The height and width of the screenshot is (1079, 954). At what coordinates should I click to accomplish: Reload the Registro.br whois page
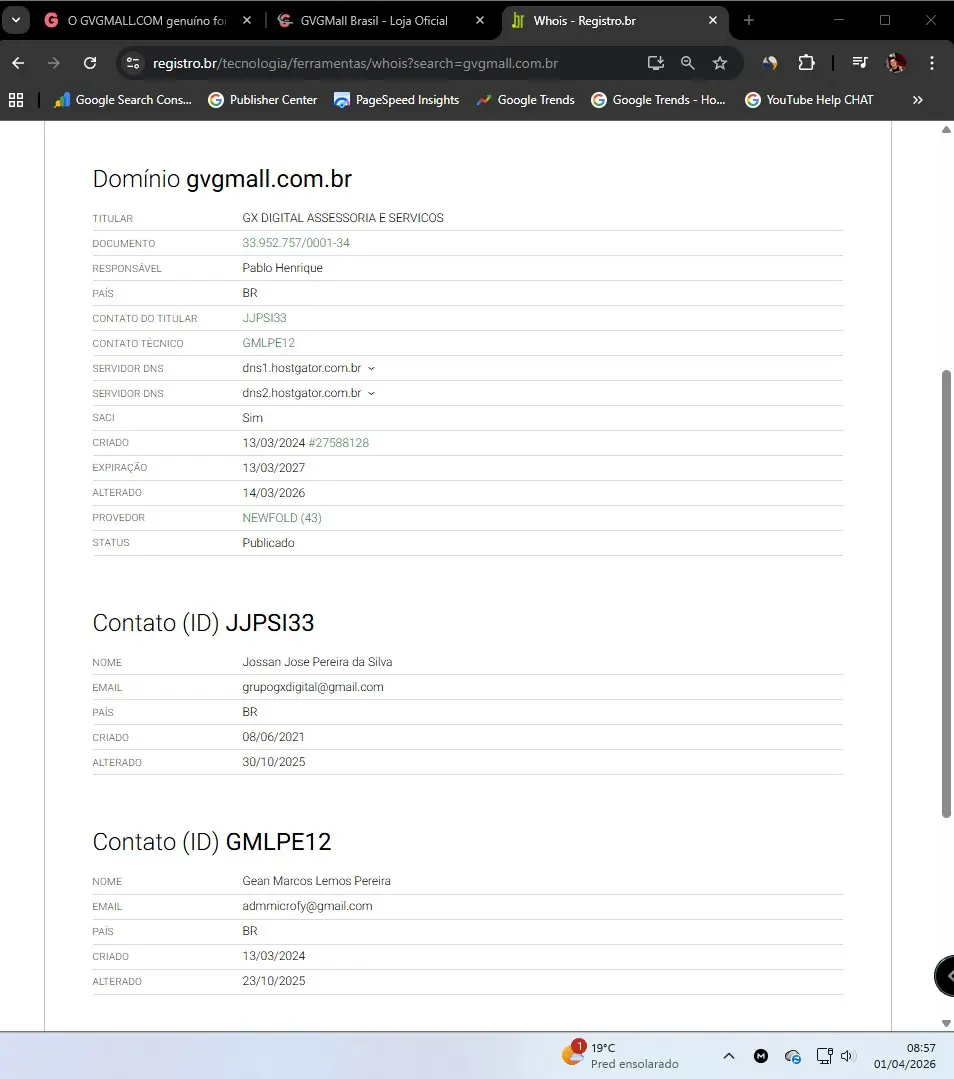coord(90,63)
